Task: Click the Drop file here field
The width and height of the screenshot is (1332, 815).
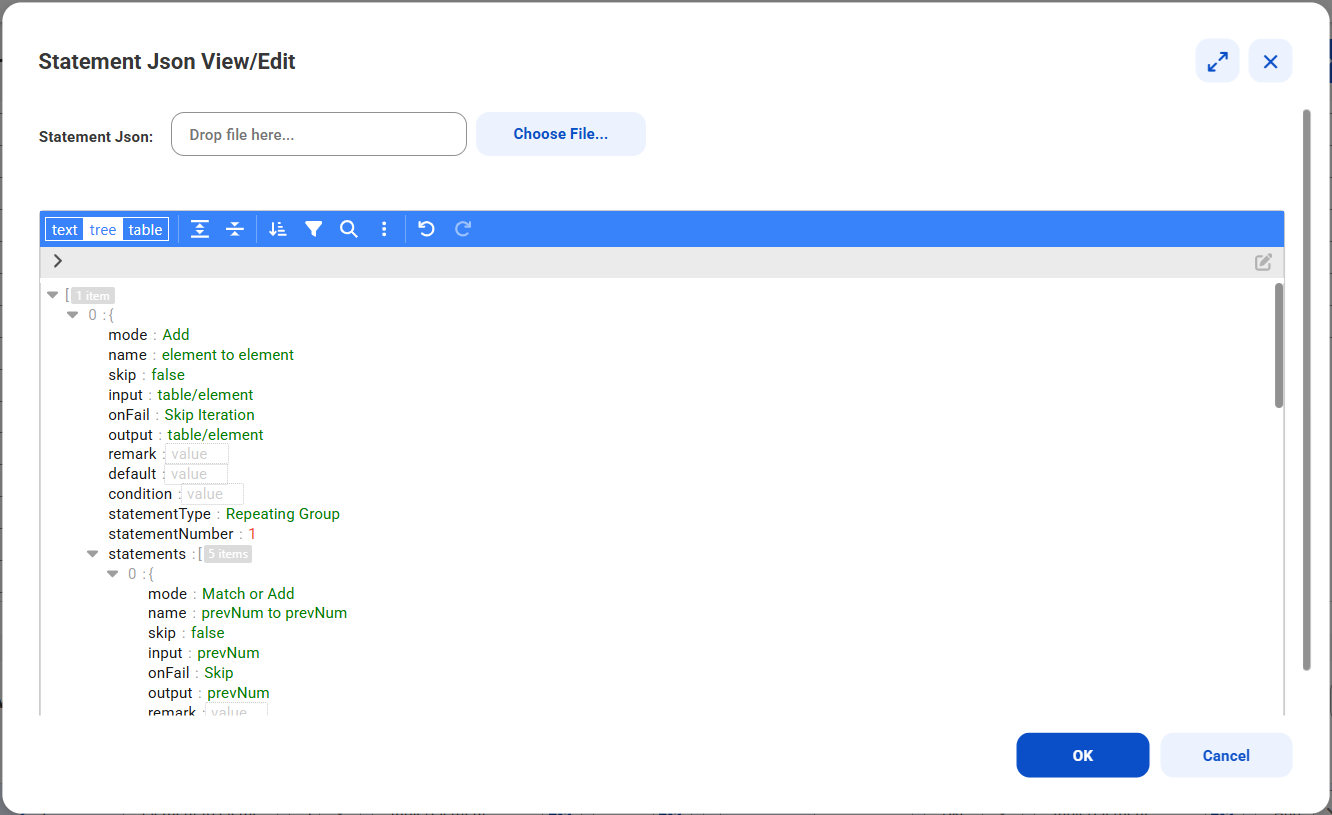Action: pos(319,134)
